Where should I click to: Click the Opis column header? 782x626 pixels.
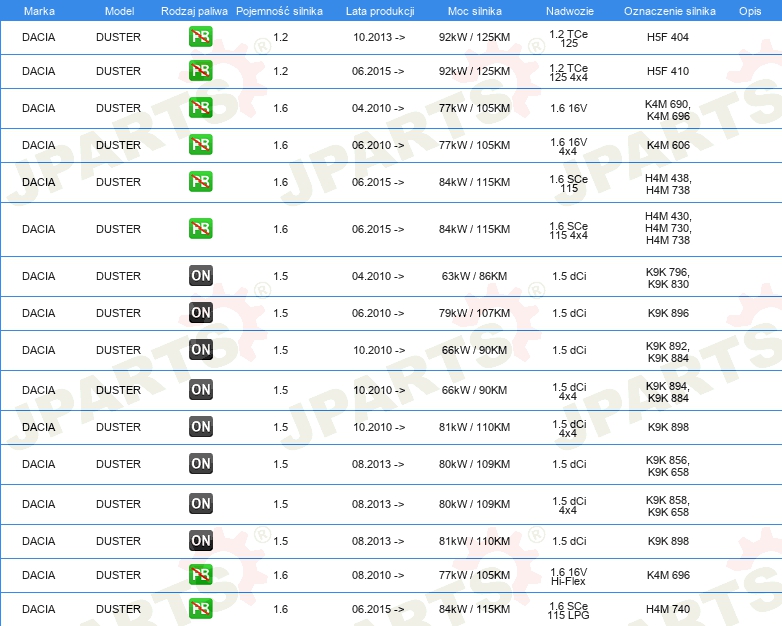tap(750, 11)
